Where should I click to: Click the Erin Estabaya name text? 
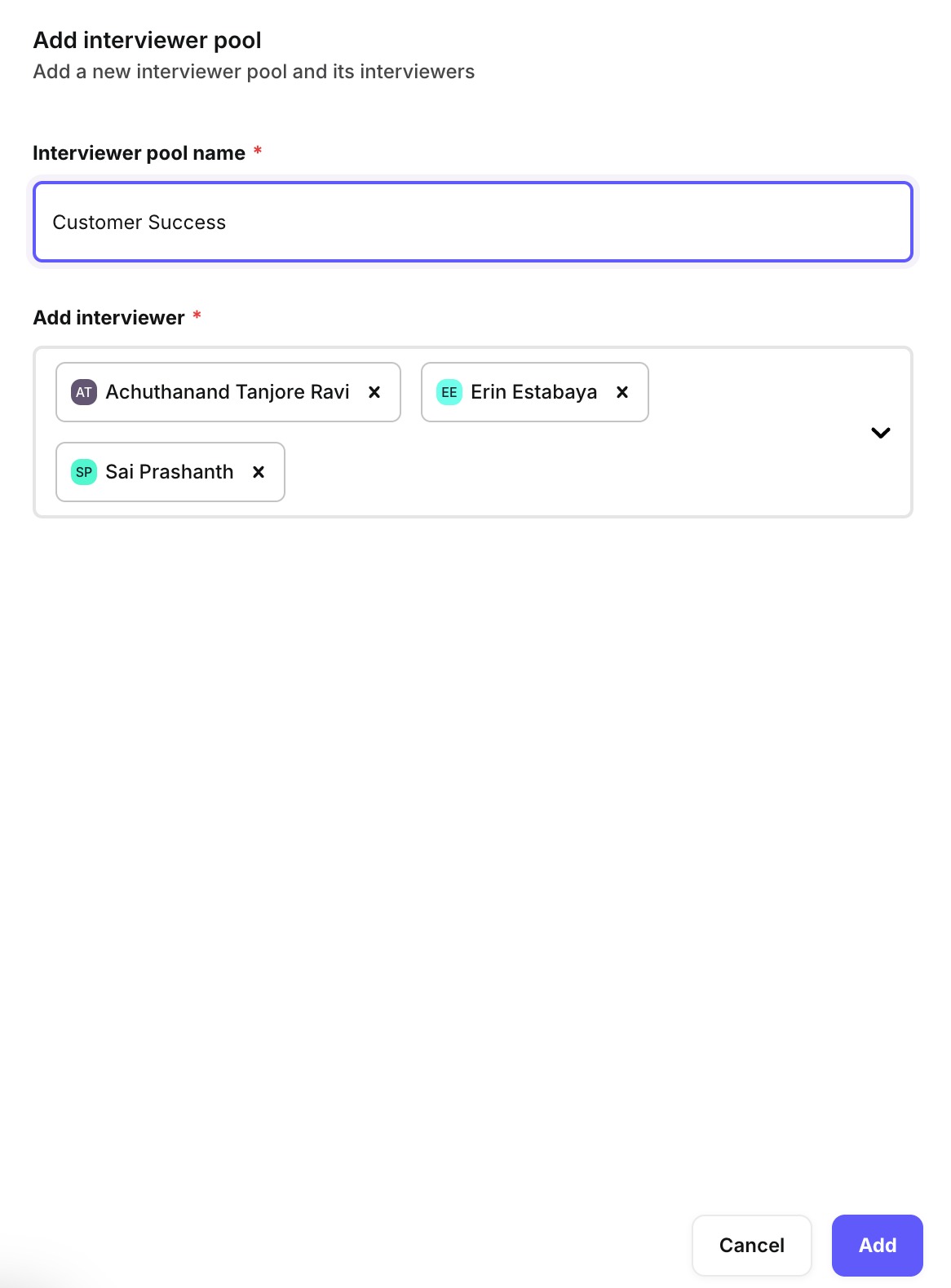[533, 392]
